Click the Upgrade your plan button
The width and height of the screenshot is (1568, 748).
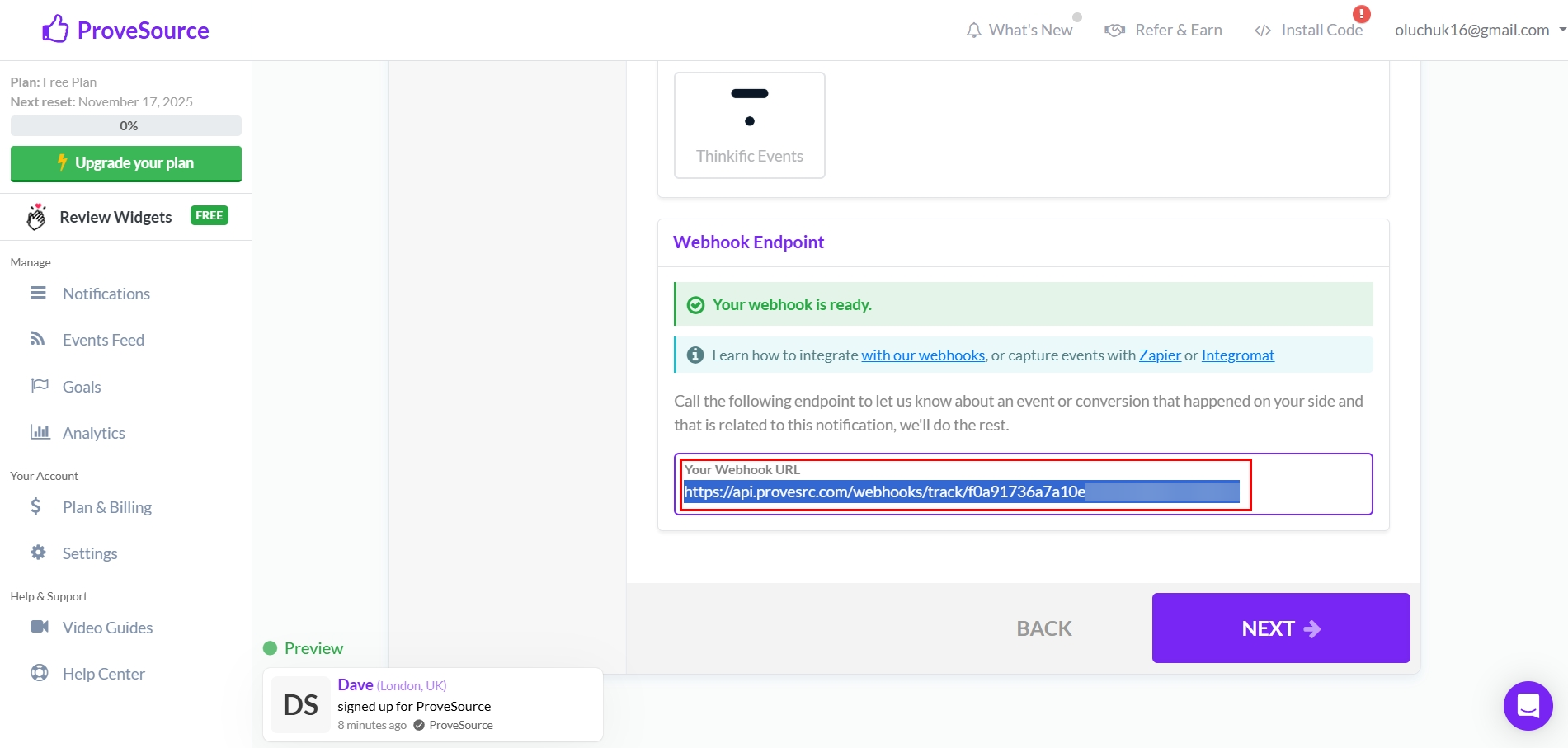[125, 162]
